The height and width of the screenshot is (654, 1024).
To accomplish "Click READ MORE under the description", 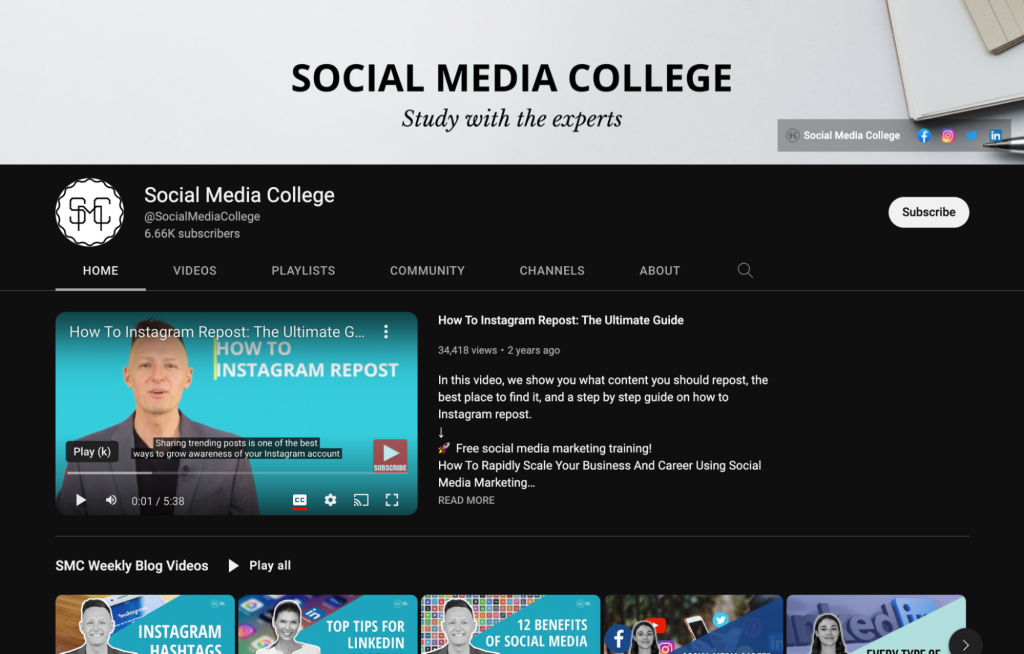I will coord(466,500).
